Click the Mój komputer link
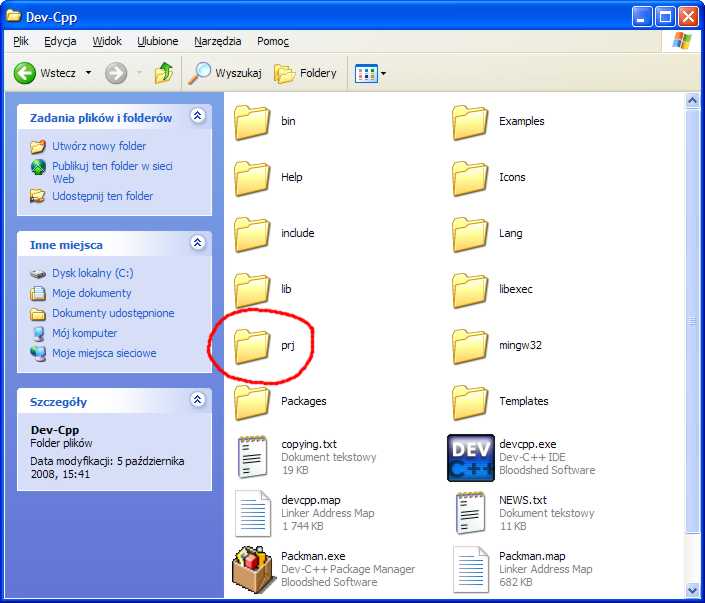705x603 pixels. pos(84,333)
